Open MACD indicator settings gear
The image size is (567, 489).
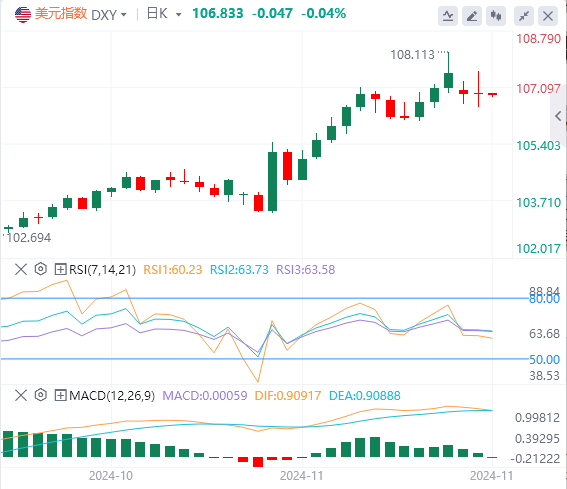coord(41,395)
